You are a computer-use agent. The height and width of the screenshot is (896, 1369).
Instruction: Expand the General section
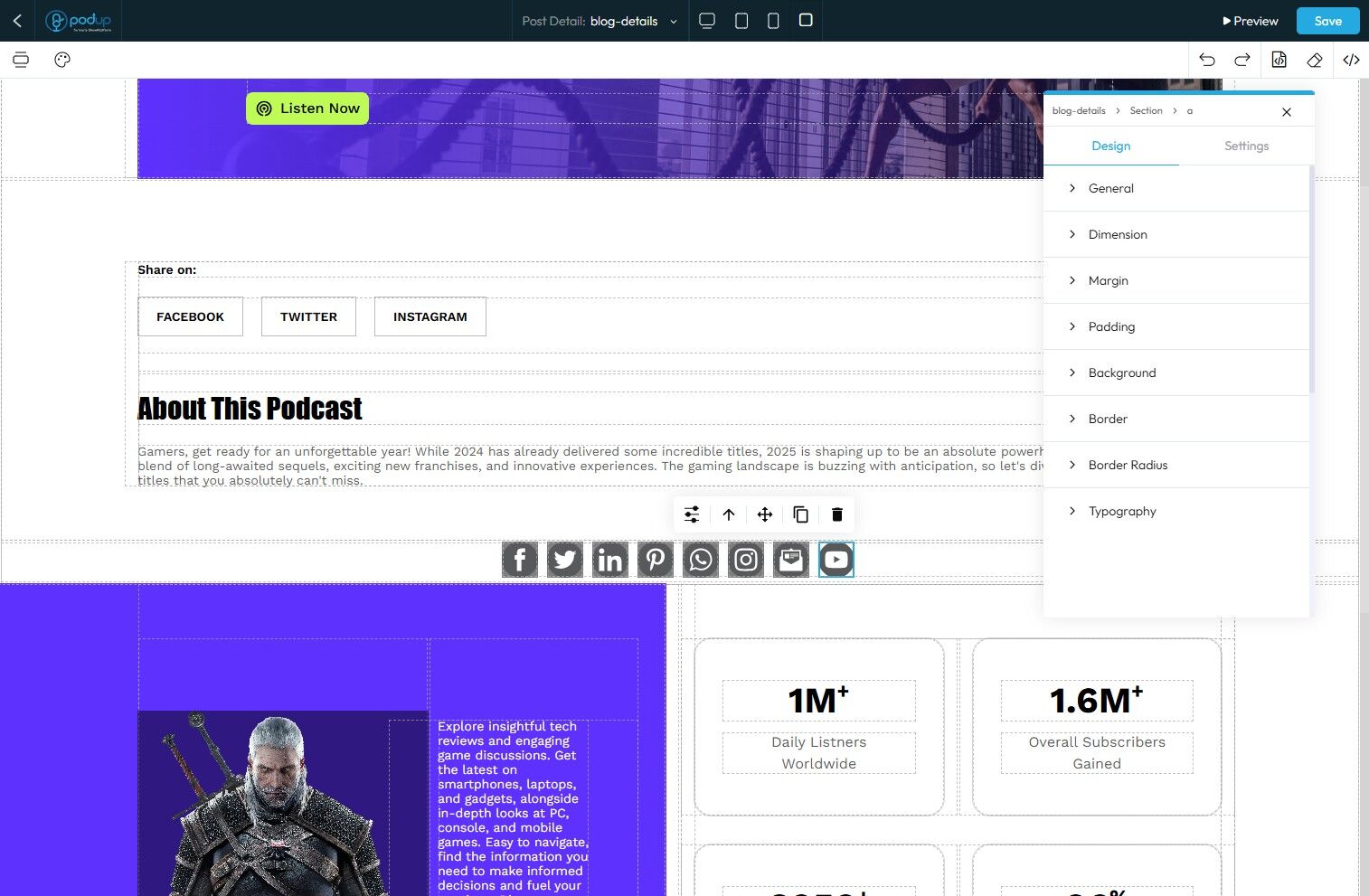tap(1176, 188)
